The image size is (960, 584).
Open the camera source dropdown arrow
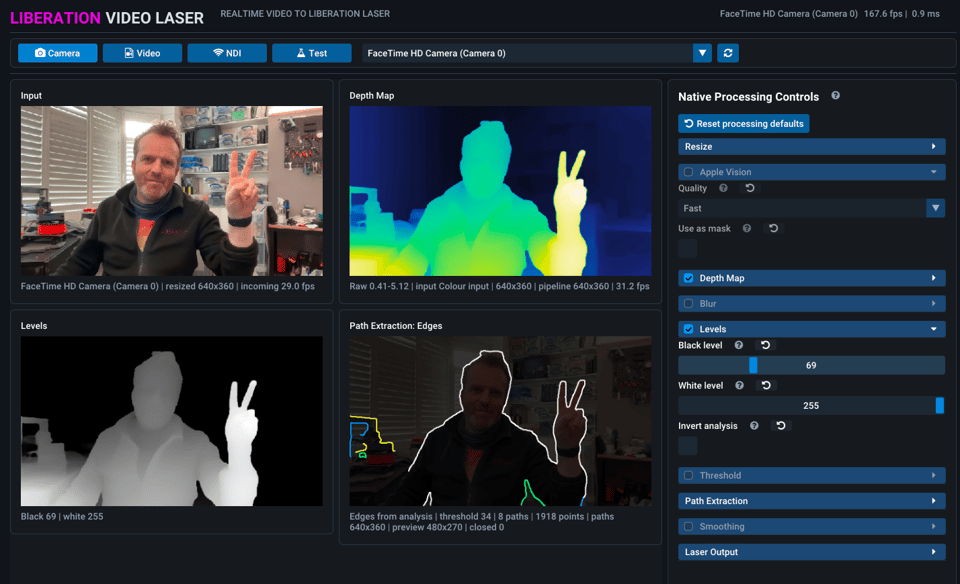point(702,53)
